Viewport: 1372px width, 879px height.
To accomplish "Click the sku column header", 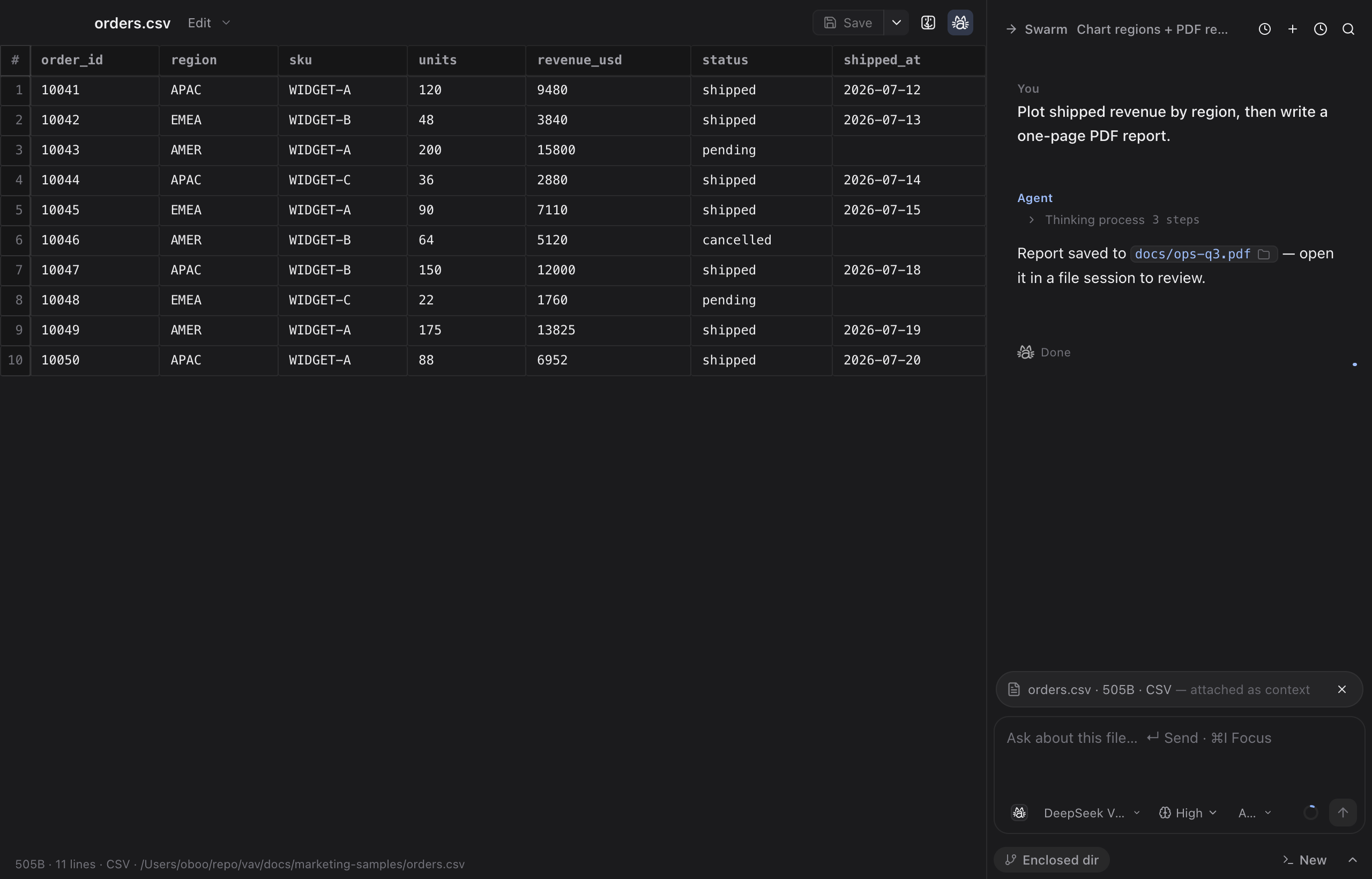I will [x=342, y=60].
